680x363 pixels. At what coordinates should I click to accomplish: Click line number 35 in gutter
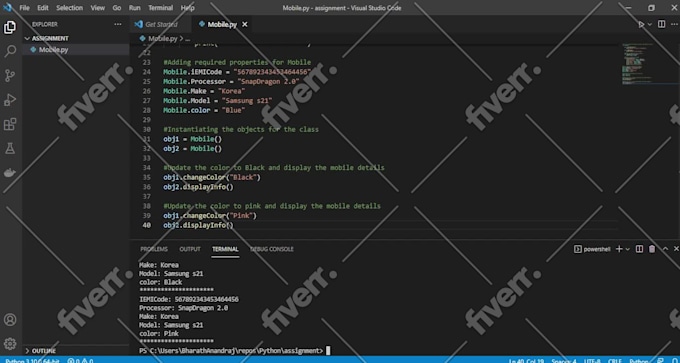click(x=146, y=177)
